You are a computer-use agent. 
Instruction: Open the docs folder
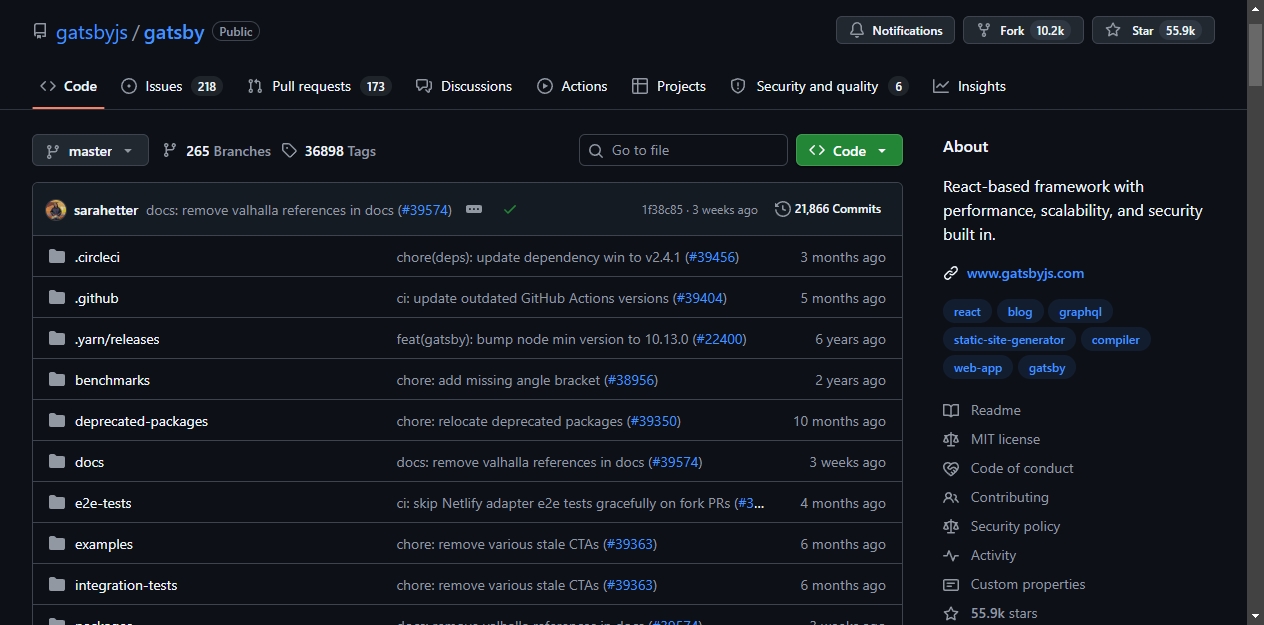[x=89, y=462]
